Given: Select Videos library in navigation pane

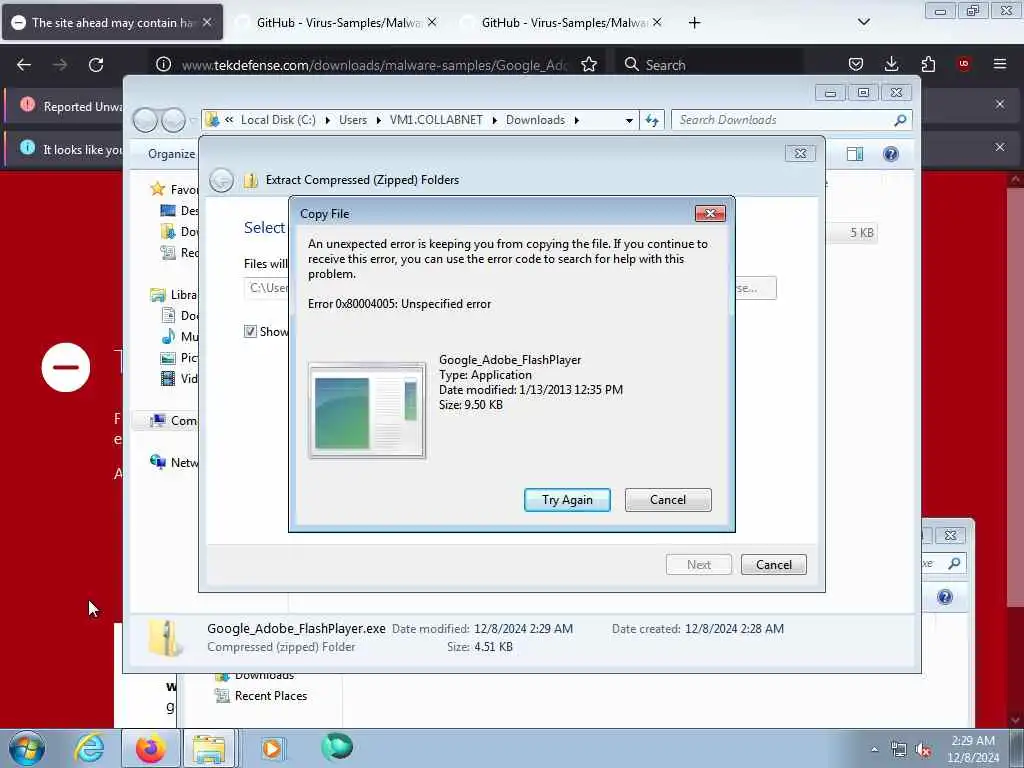Looking at the screenshot, I should [x=180, y=378].
